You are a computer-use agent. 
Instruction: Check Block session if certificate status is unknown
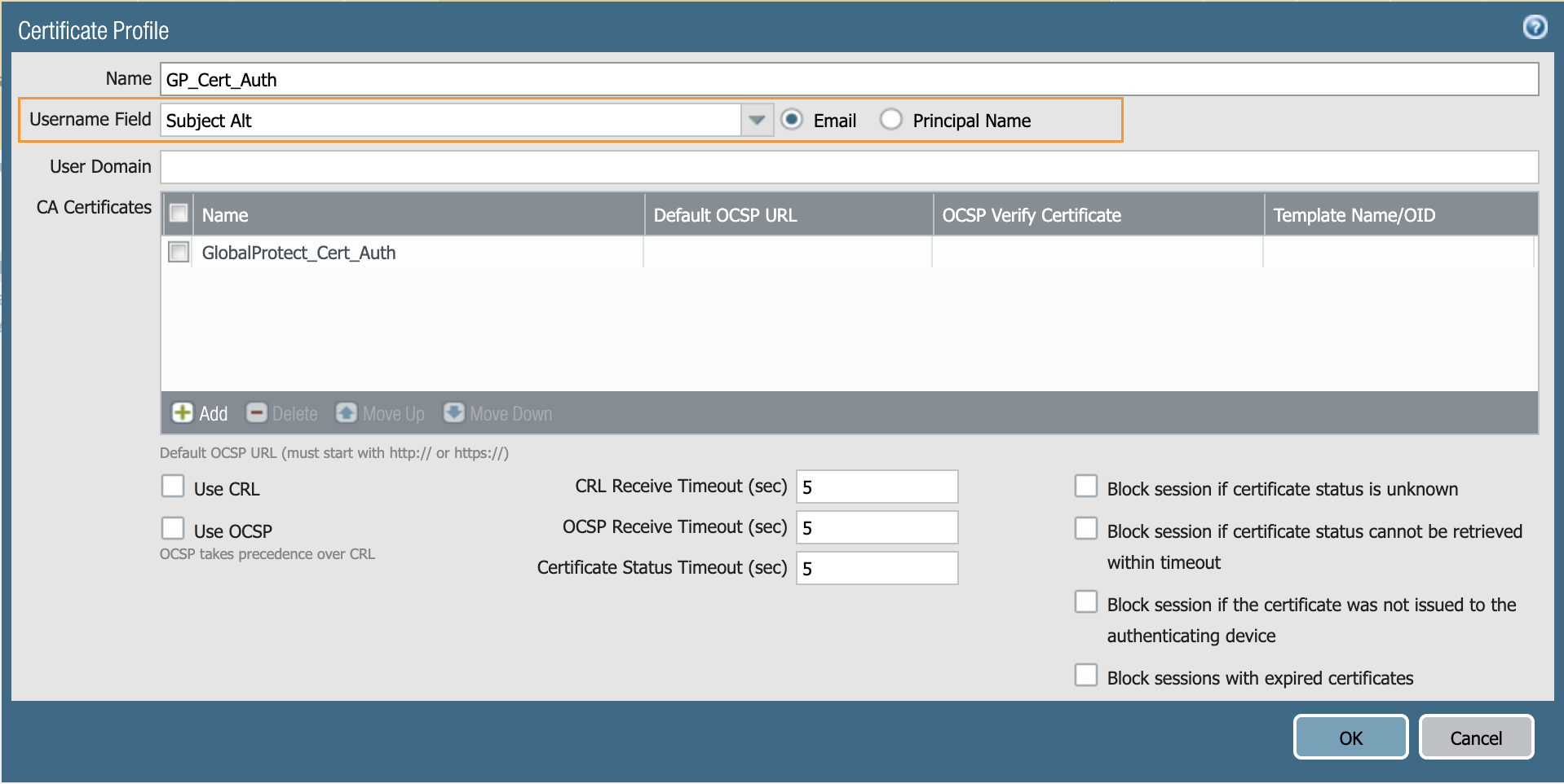point(1085,485)
